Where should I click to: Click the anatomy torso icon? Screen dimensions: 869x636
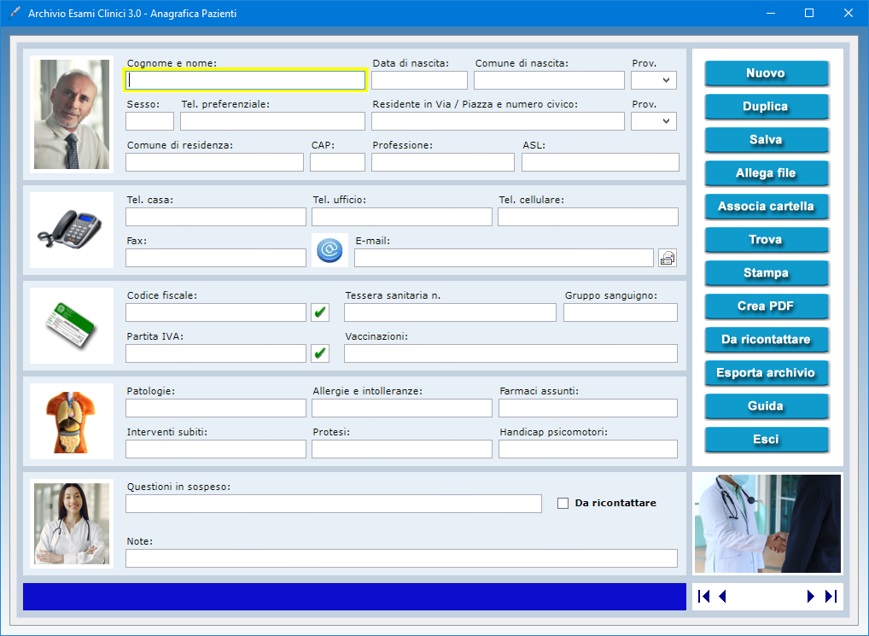click(71, 422)
